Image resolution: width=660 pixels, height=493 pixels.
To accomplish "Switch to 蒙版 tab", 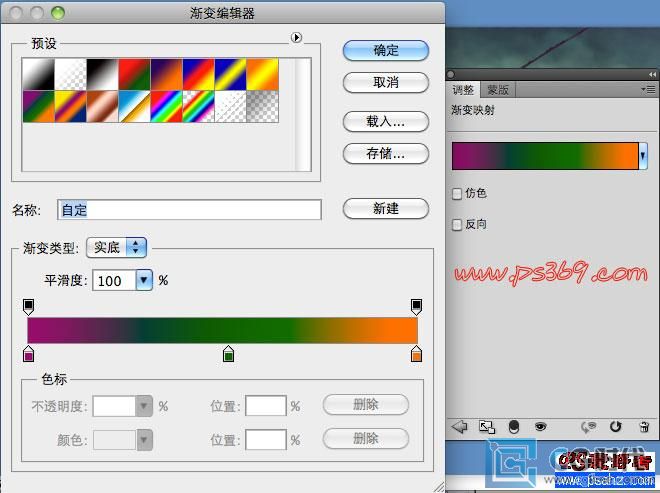I will pos(498,90).
